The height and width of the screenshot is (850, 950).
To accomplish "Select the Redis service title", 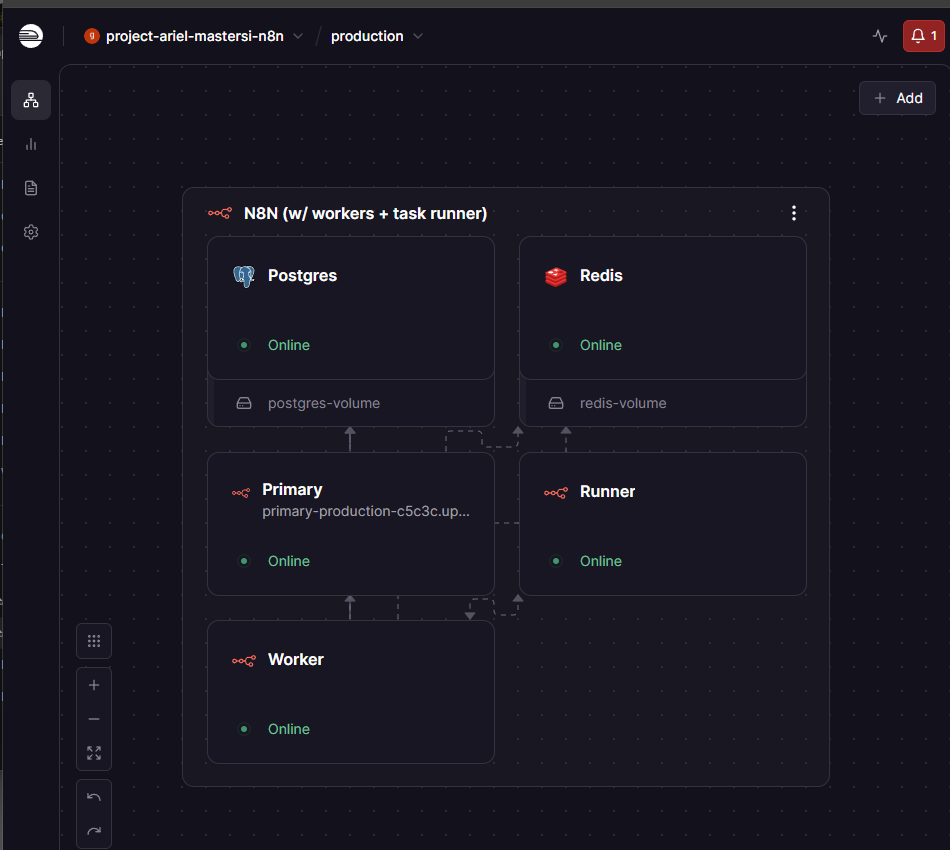I will pos(601,276).
